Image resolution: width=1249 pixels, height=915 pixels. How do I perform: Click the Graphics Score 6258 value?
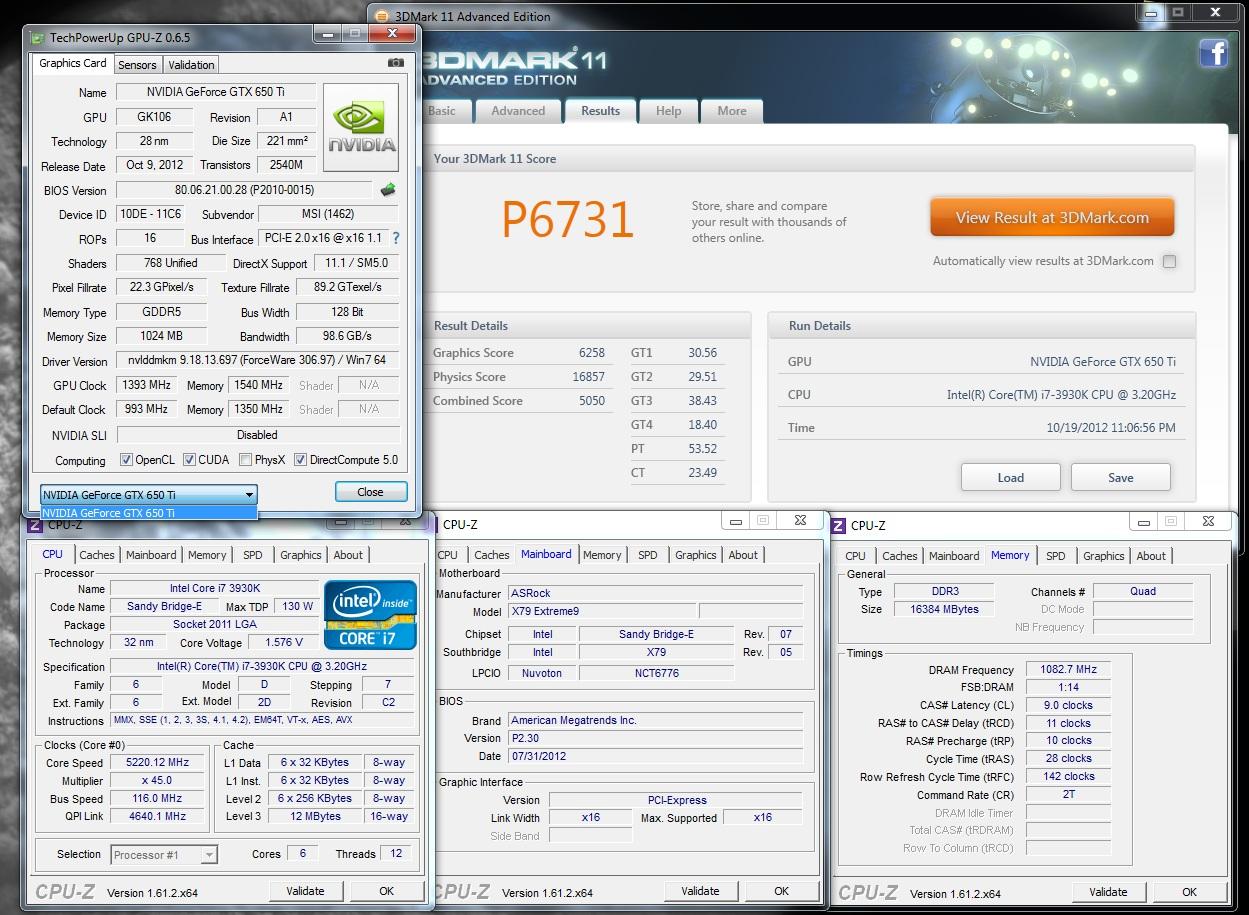592,353
